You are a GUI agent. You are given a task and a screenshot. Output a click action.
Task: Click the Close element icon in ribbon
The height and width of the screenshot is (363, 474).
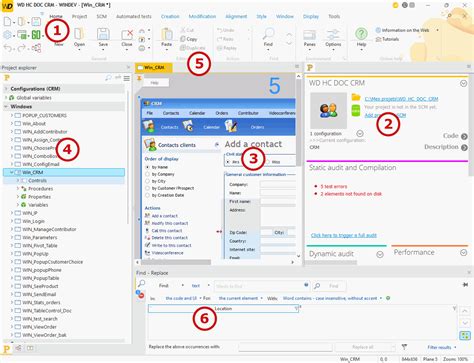coord(127,34)
